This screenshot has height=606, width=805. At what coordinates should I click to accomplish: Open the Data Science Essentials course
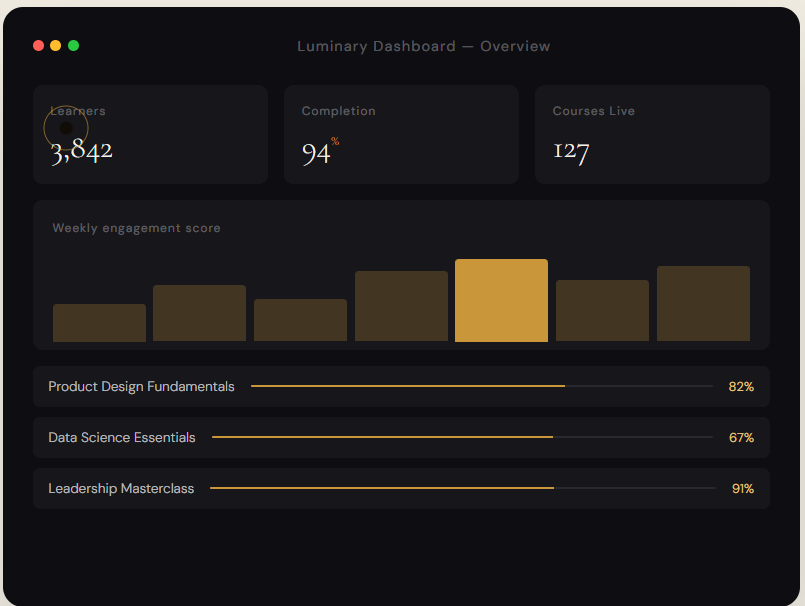122,438
